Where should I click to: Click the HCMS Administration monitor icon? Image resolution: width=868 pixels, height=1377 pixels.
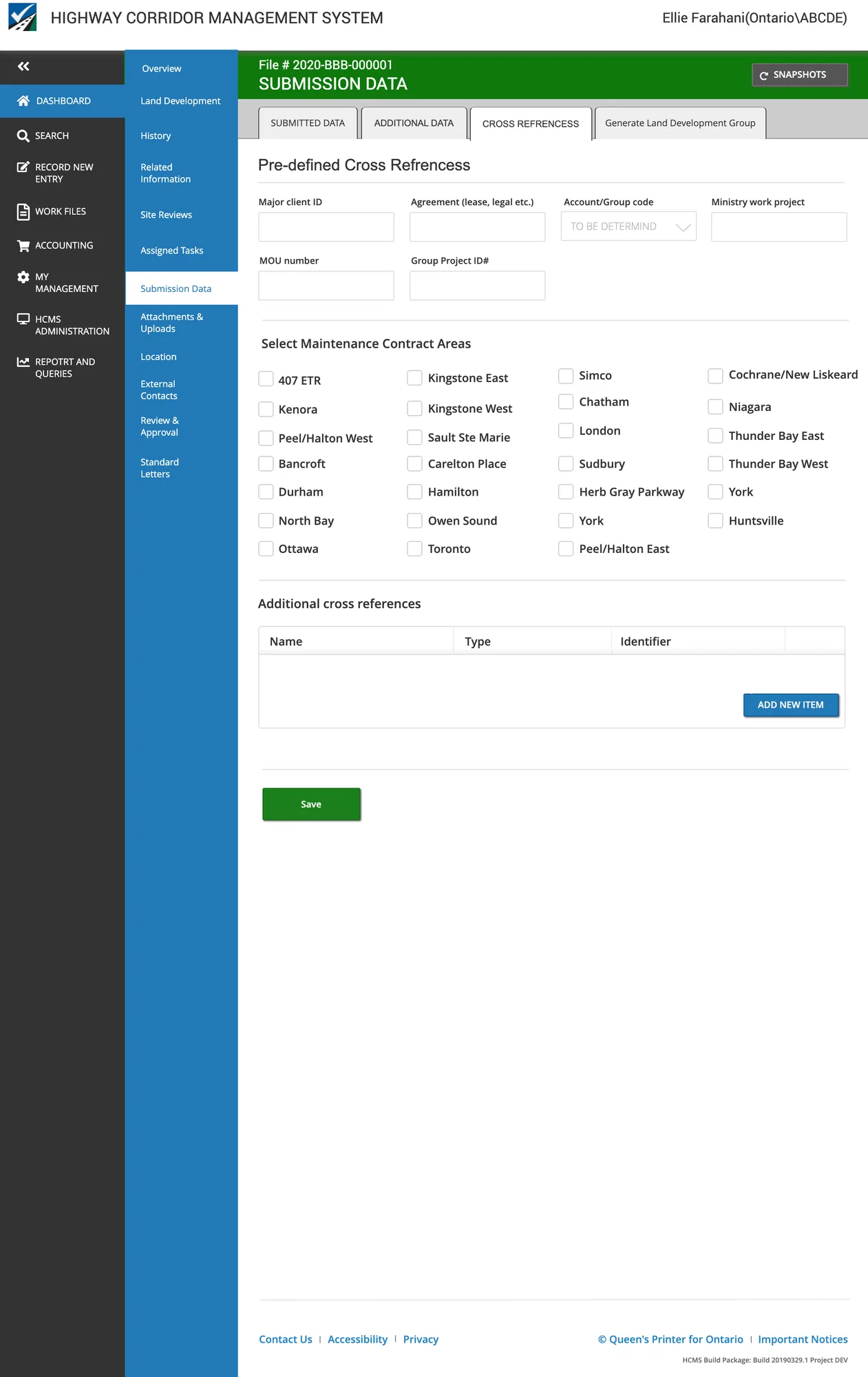tap(23, 319)
